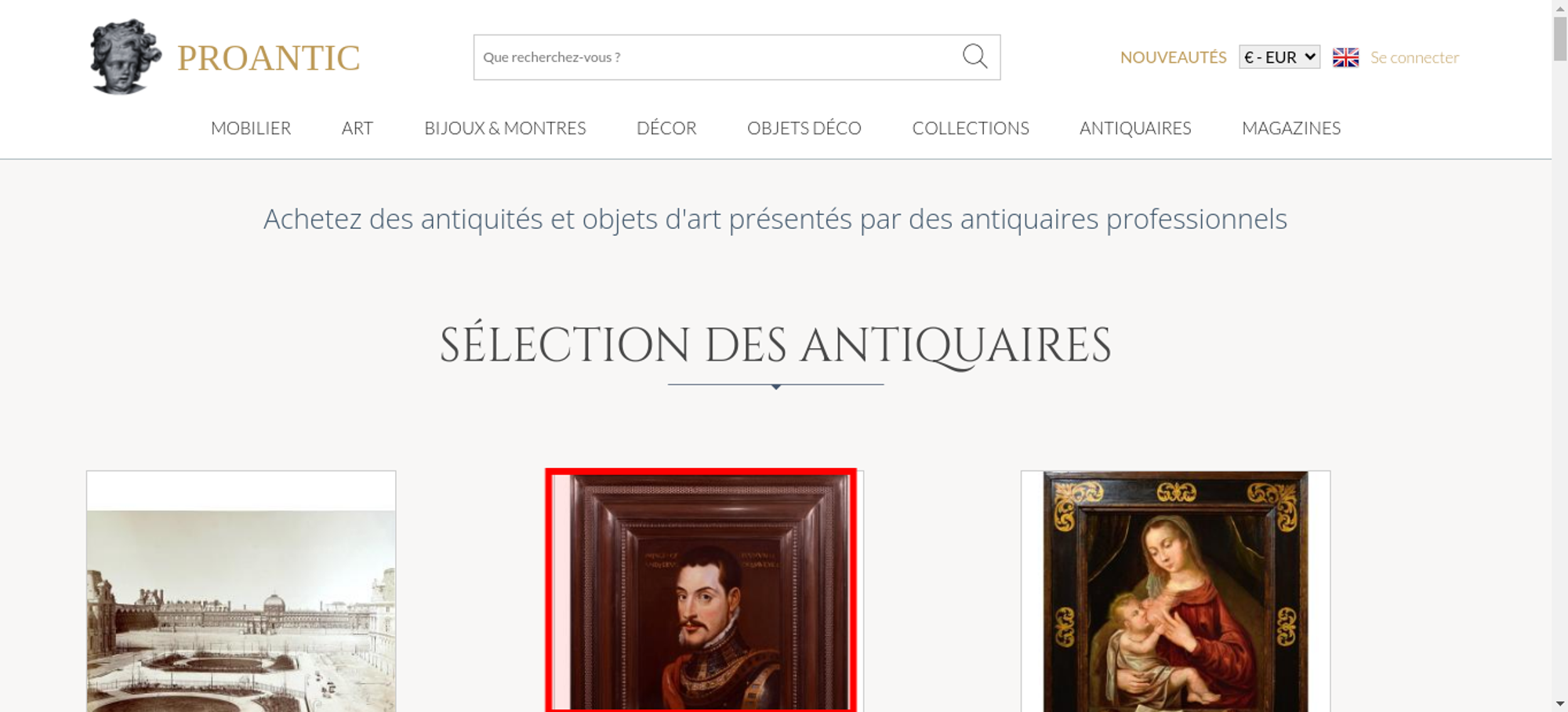This screenshot has width=1568, height=712.
Task: Click the scrollbar down arrow
Action: (x=1559, y=703)
